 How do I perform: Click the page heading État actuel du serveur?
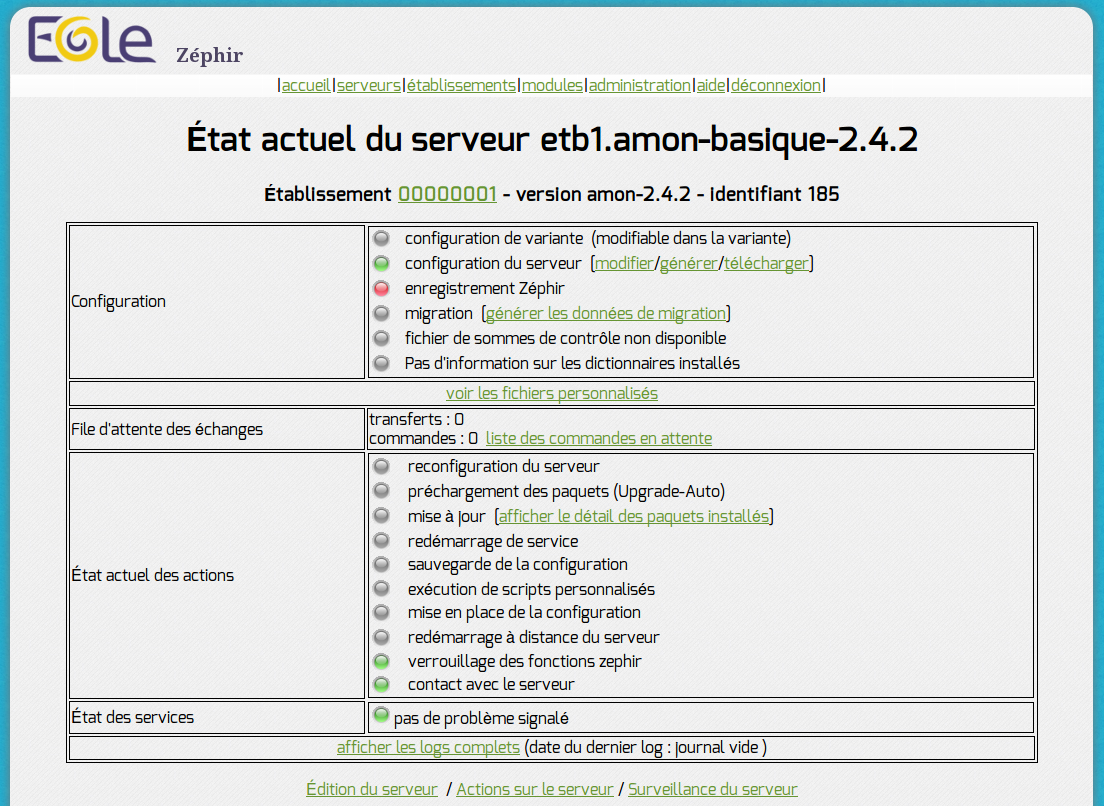tap(552, 139)
